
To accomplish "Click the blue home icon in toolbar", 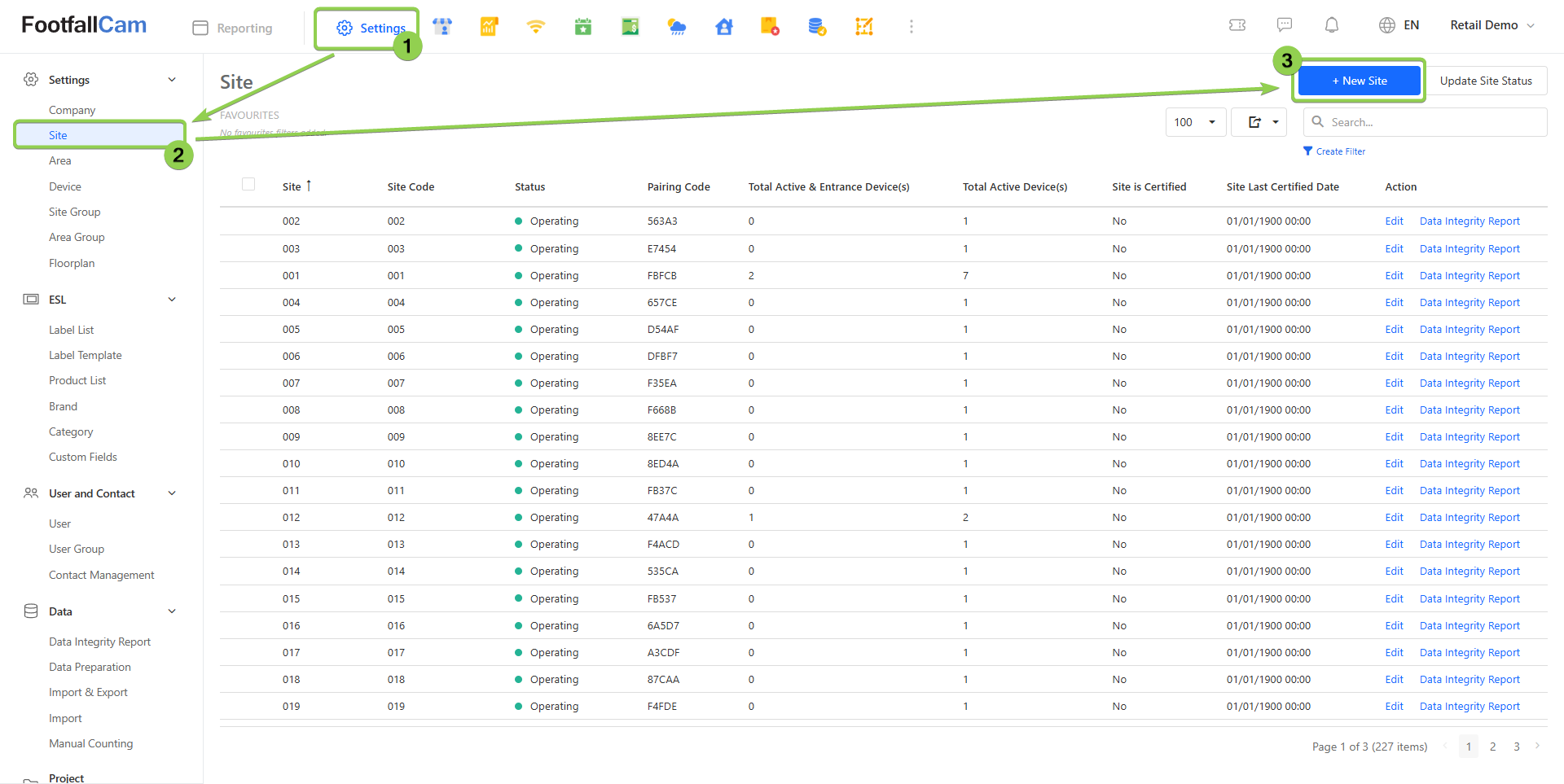I will (x=723, y=27).
